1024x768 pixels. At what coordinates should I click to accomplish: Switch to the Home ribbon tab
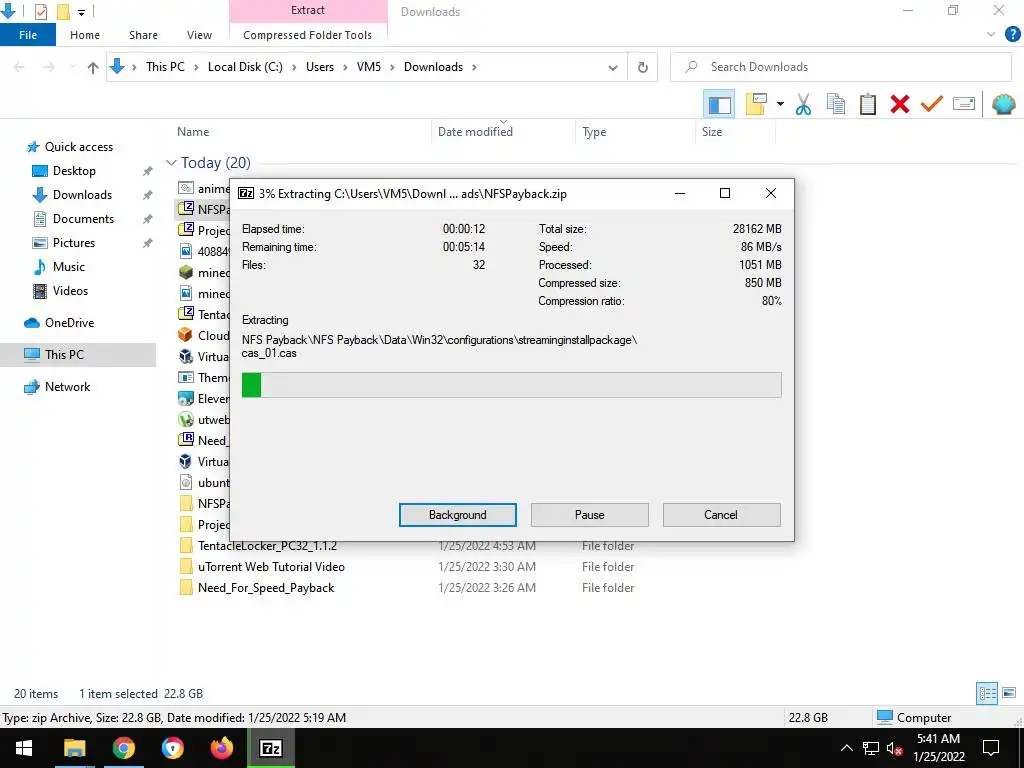pos(85,35)
